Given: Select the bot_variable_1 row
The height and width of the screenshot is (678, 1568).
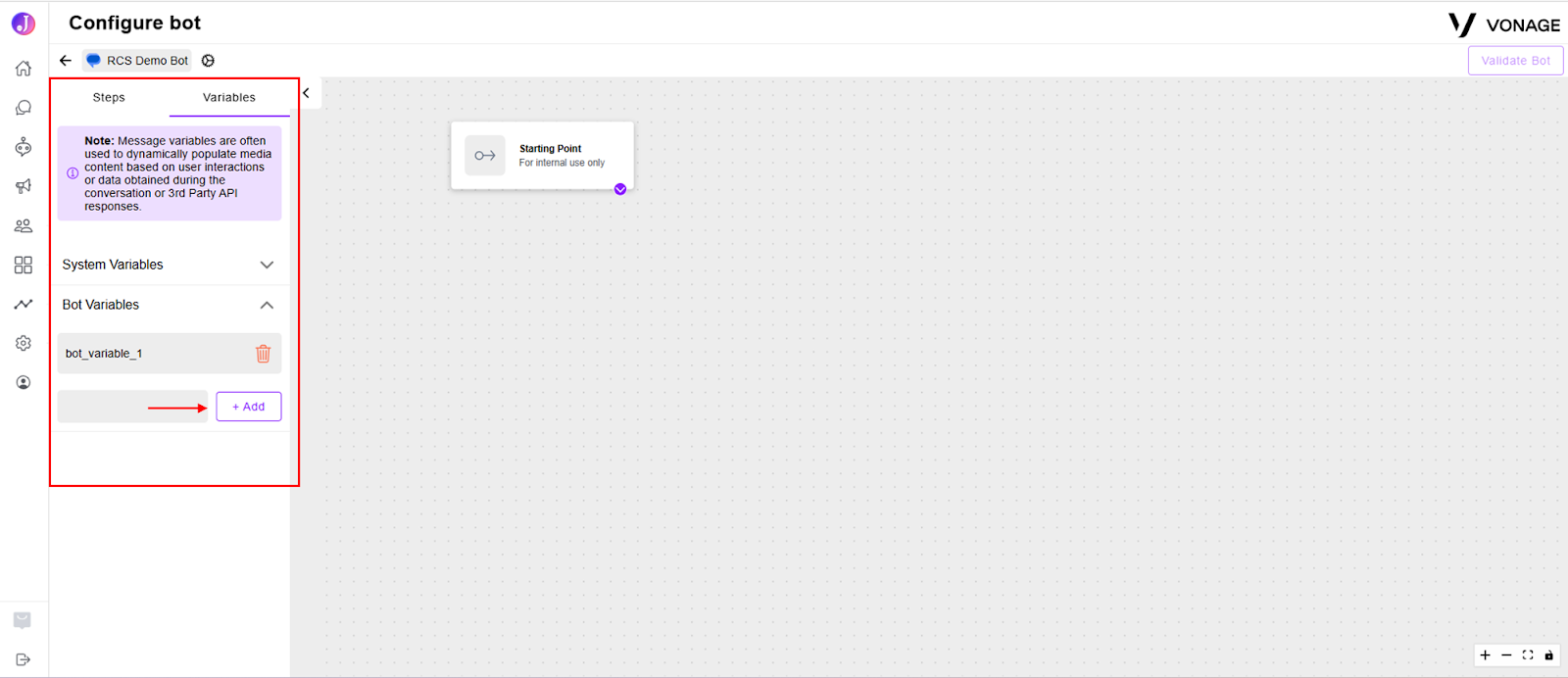Looking at the screenshot, I should click(x=169, y=354).
